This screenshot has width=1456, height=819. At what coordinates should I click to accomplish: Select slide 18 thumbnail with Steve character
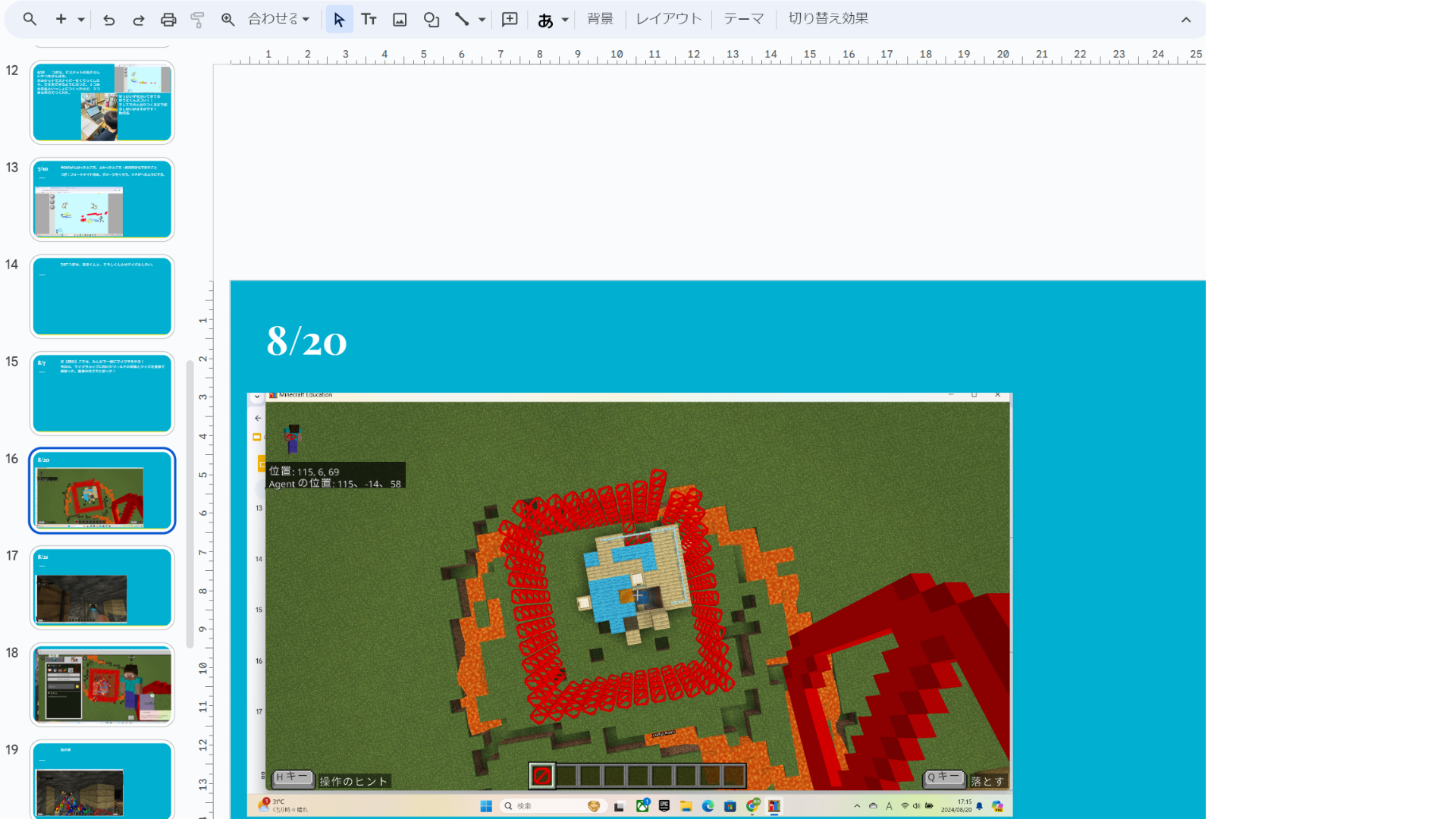102,685
